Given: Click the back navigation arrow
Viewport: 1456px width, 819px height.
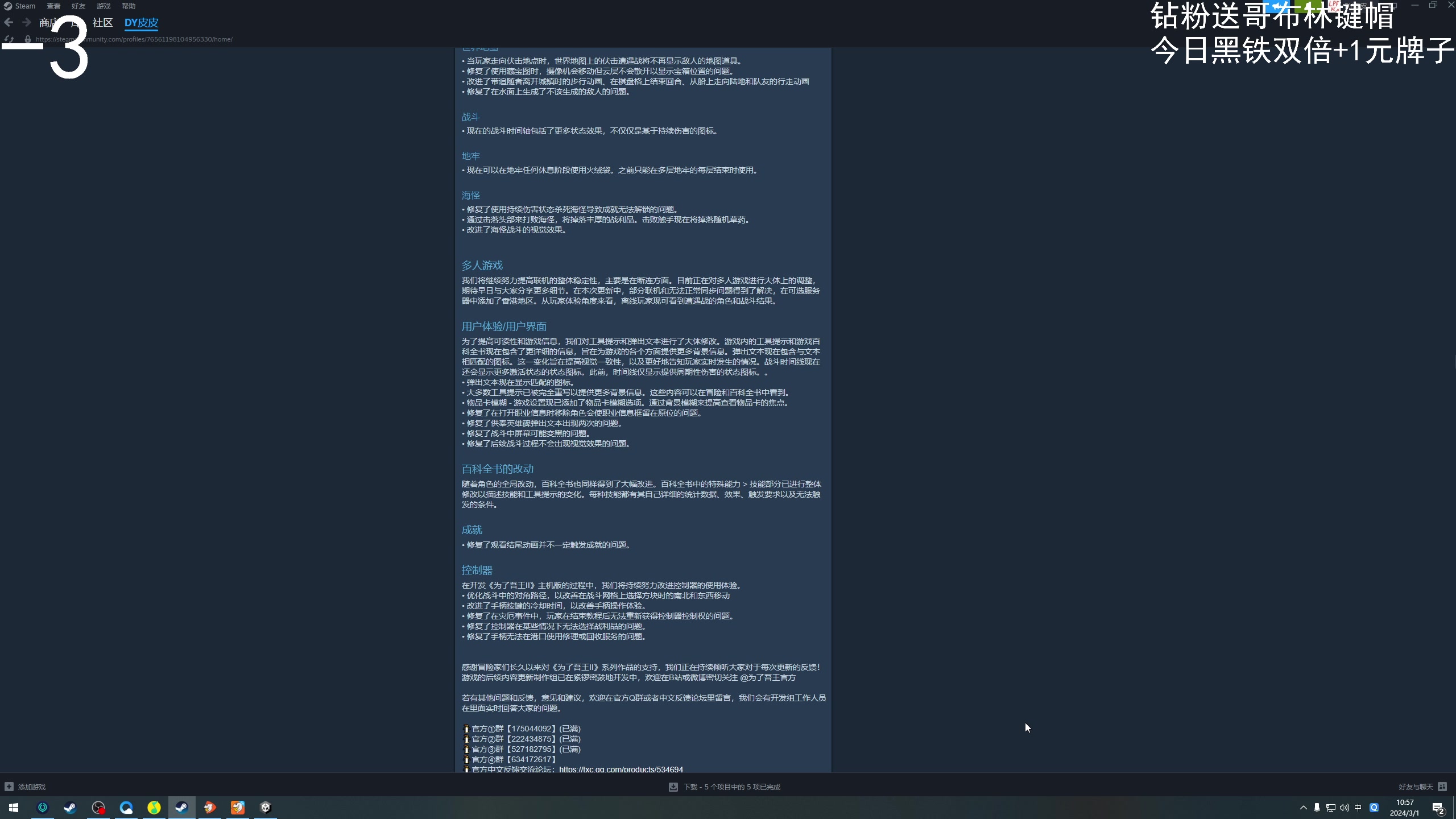Looking at the screenshot, I should point(9,22).
